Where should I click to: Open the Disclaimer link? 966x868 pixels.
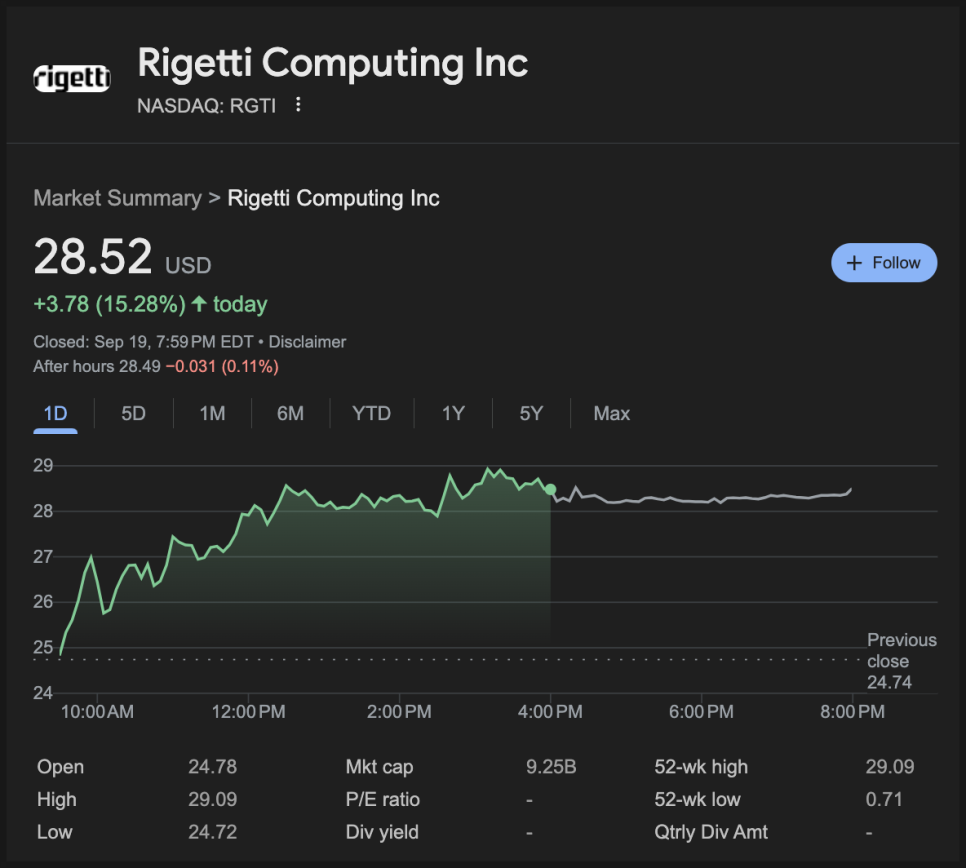(307, 342)
